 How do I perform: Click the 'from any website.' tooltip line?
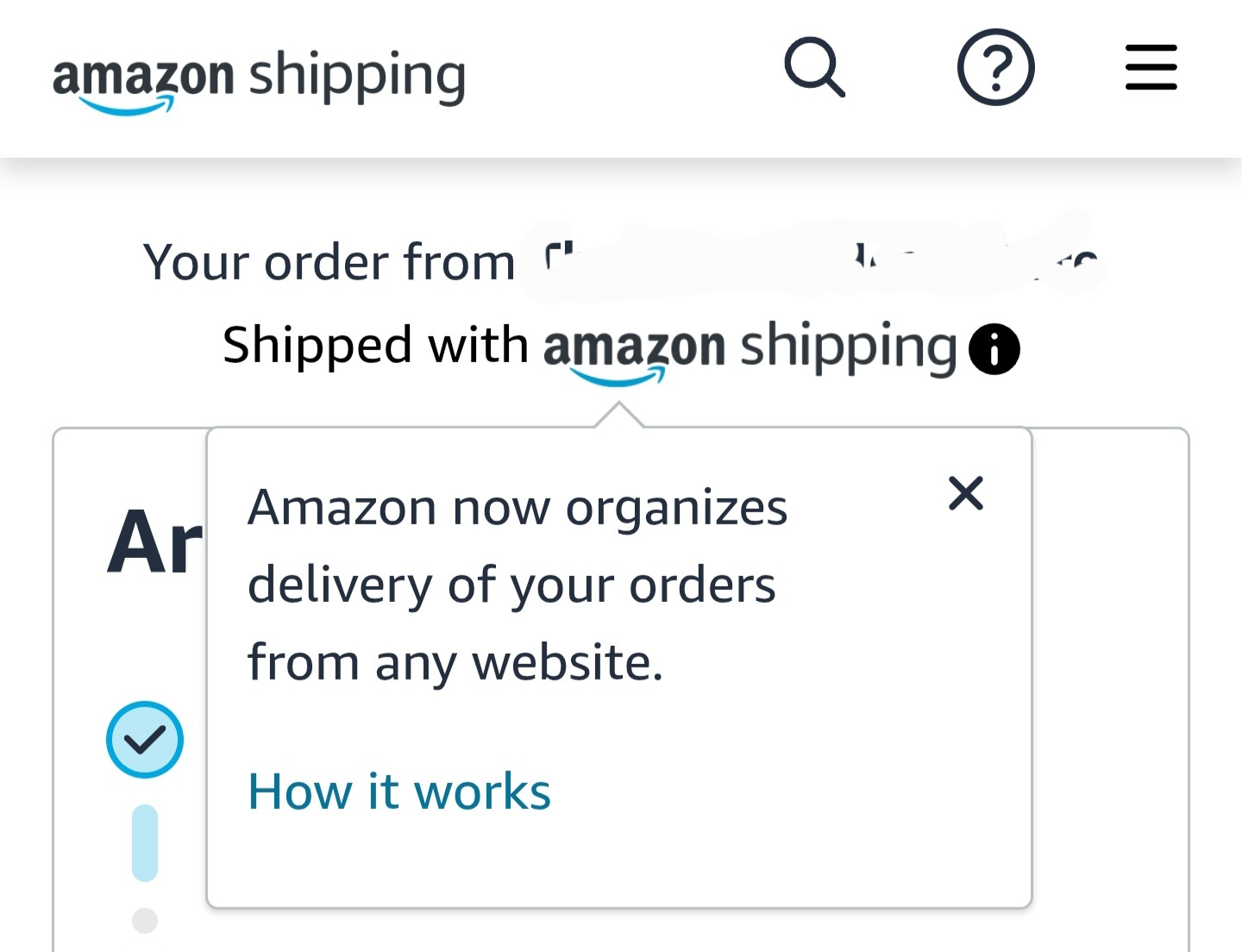click(x=455, y=663)
